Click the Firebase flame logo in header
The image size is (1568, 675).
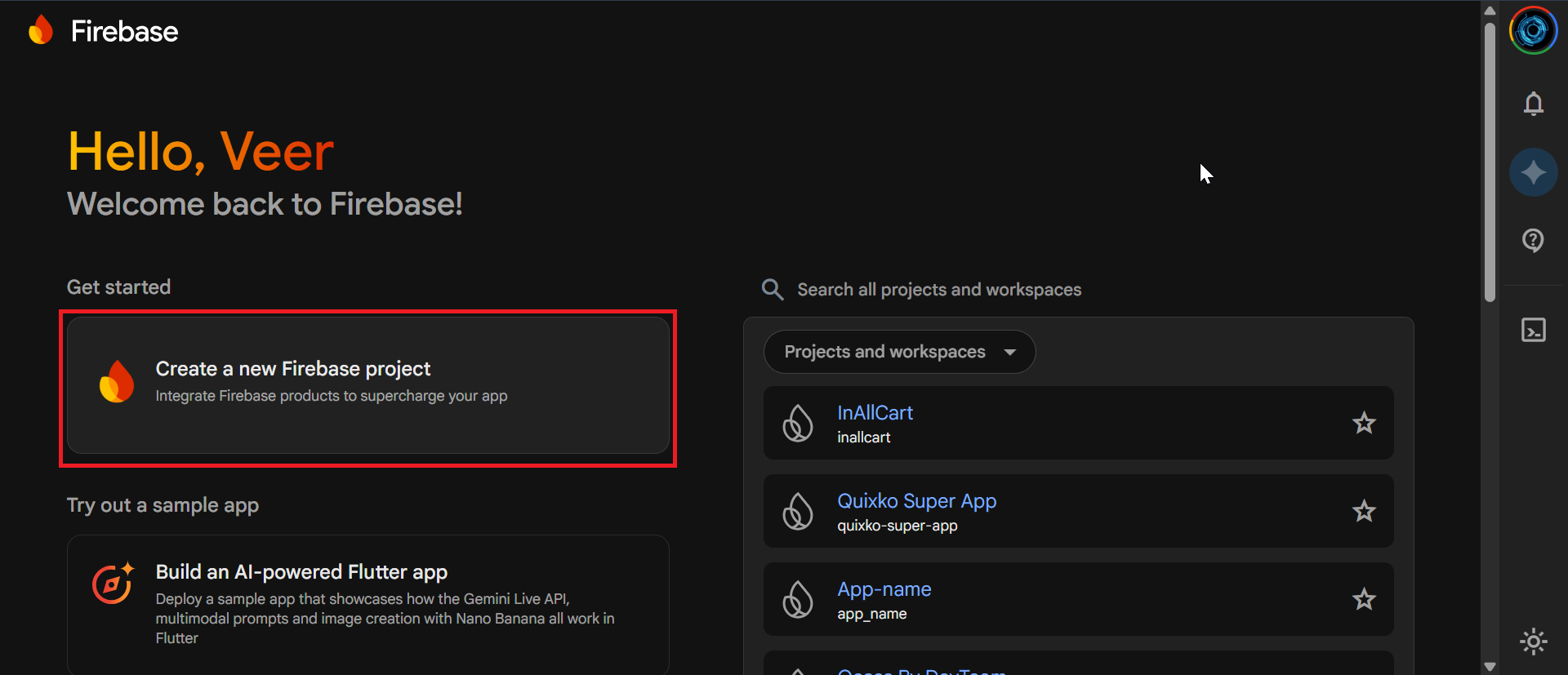click(40, 31)
